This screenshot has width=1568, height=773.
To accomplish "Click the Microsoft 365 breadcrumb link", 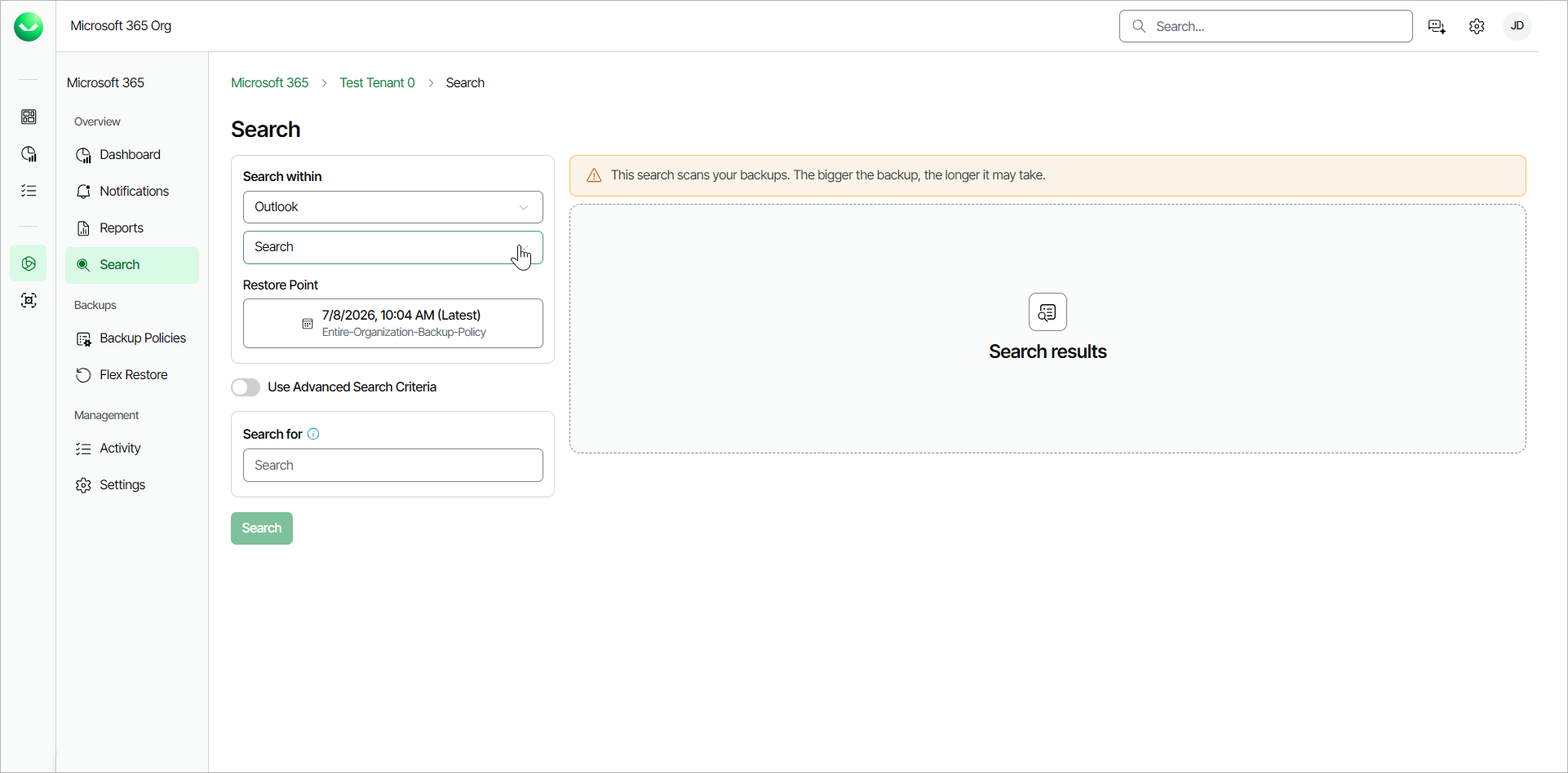I will pos(270,83).
